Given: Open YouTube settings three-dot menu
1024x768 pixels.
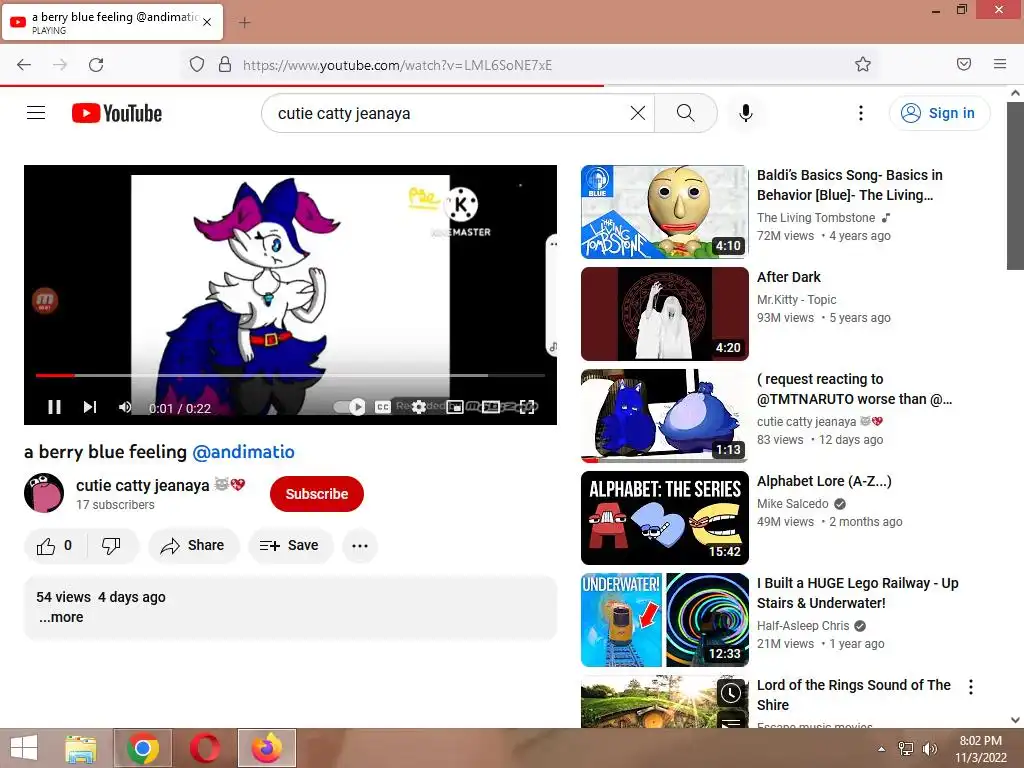Looking at the screenshot, I should click(x=861, y=113).
